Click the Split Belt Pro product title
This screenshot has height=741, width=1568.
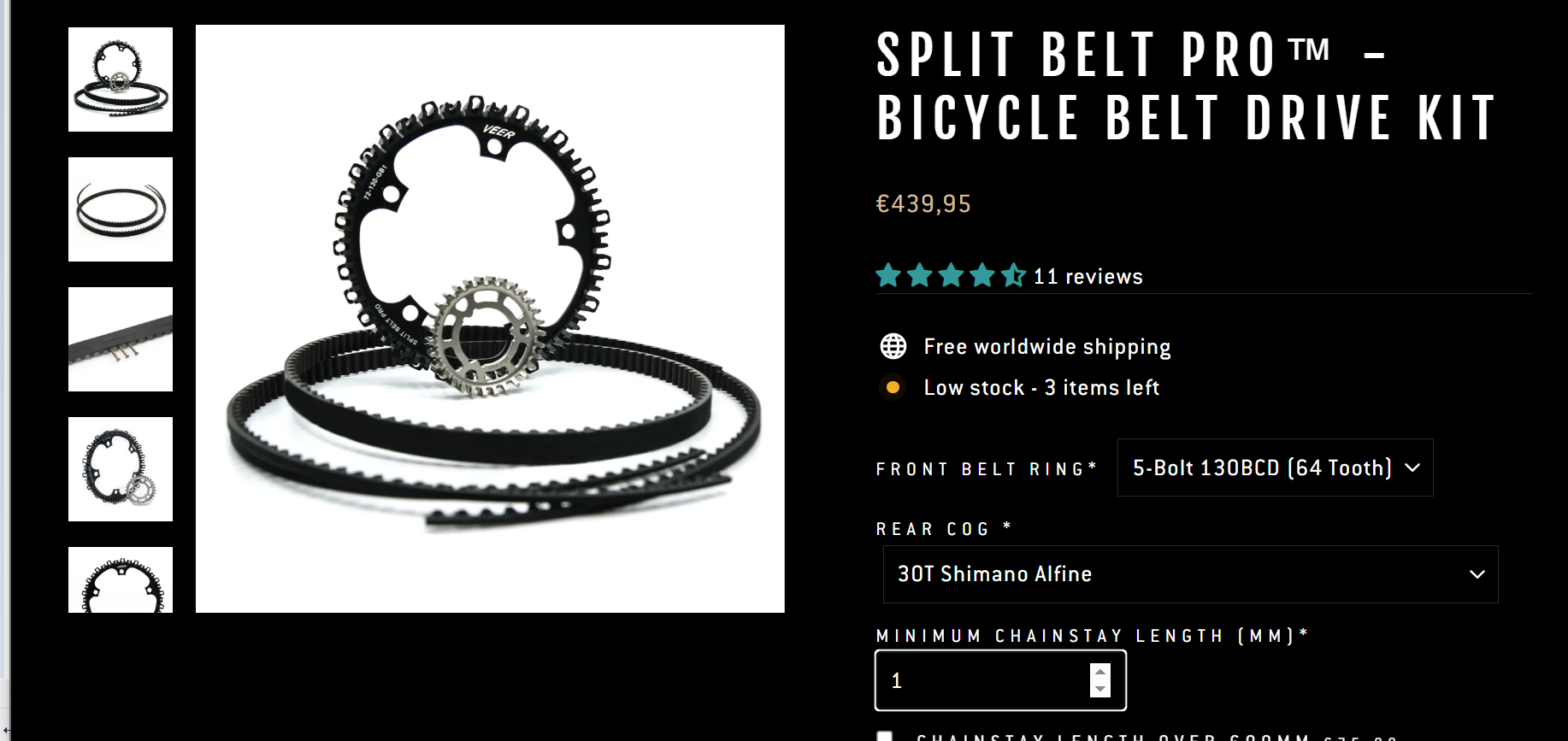click(1187, 86)
